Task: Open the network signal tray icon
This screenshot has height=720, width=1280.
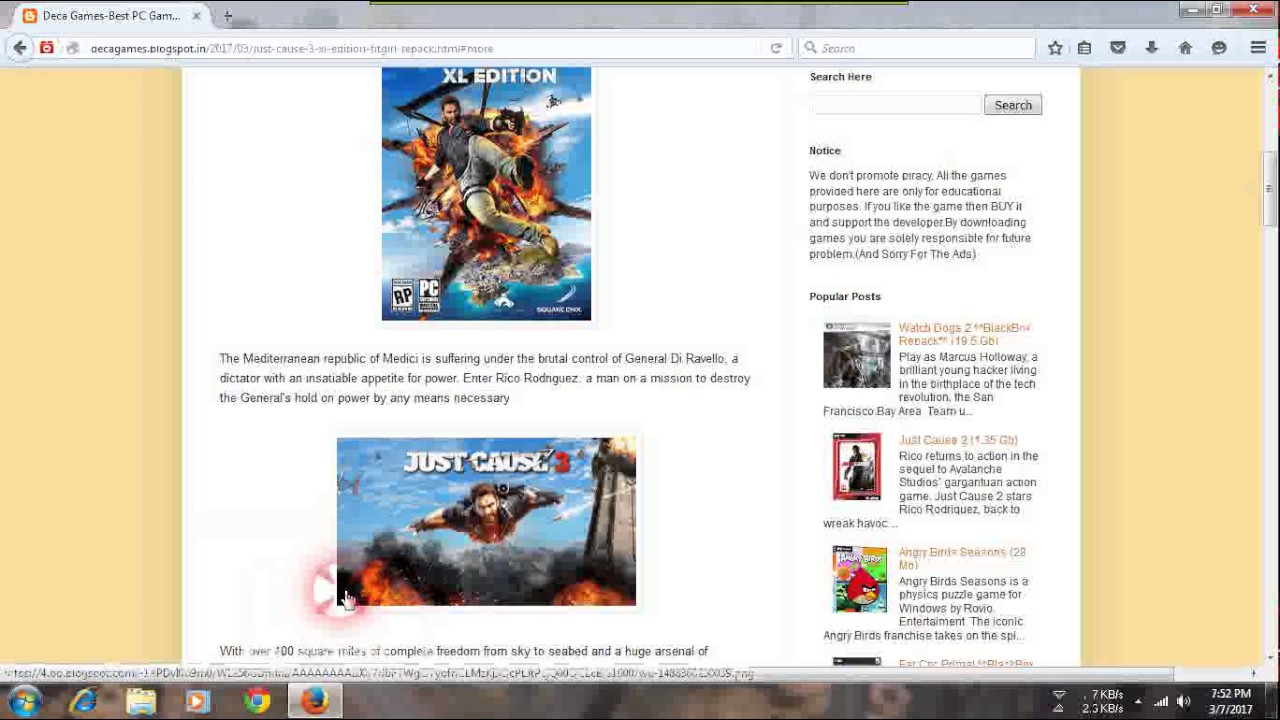Action: (1161, 702)
